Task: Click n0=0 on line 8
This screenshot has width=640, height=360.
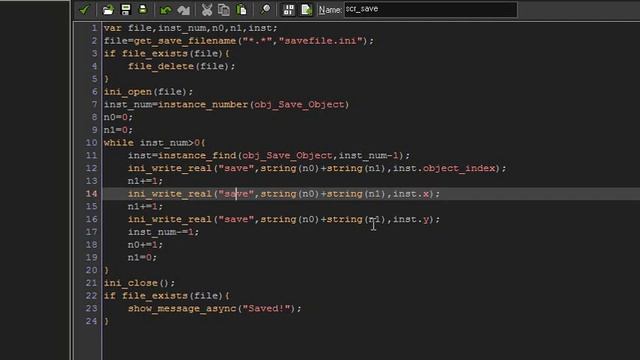Action: tap(116, 117)
